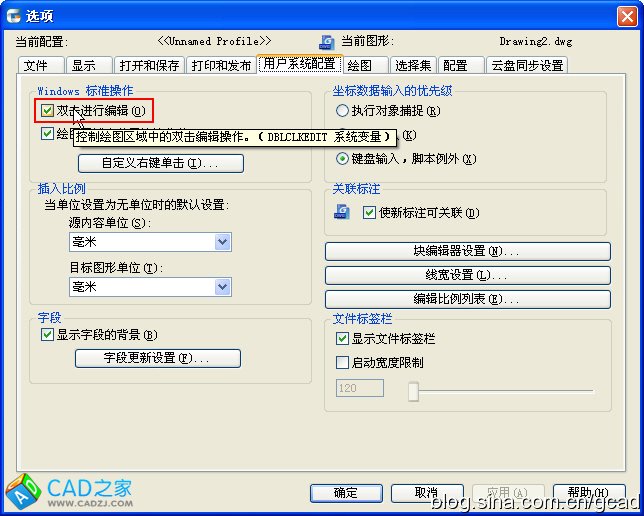
Task: Toggle the 双击进行编辑 checkbox
Action: 47,111
